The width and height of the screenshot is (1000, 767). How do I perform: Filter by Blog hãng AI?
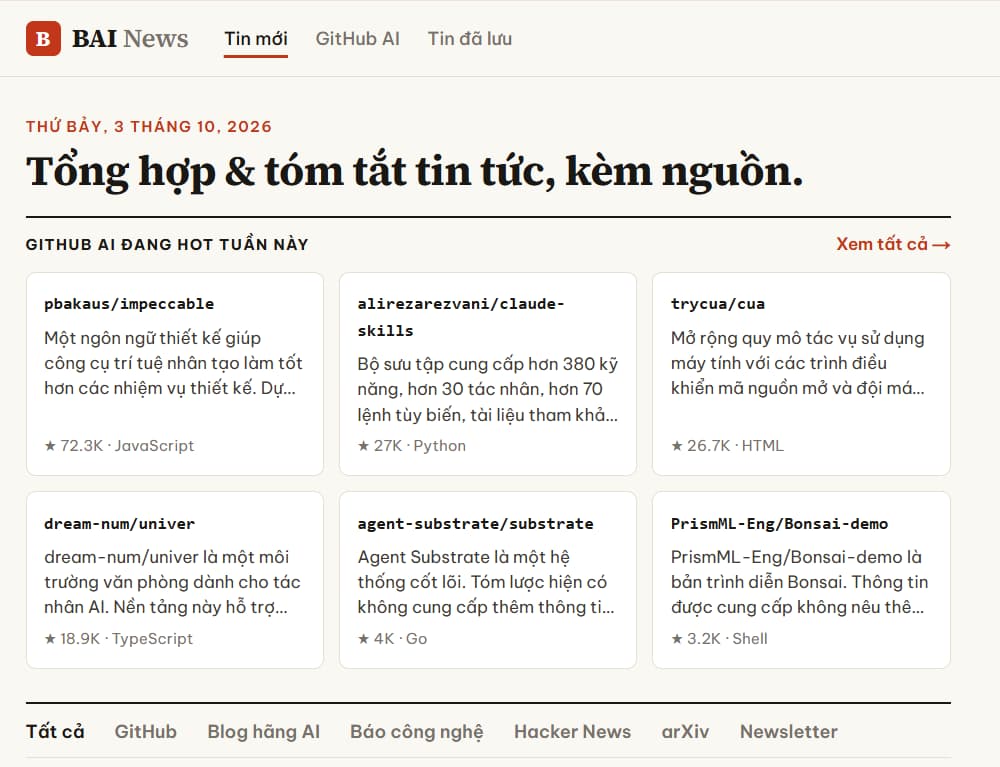(263, 731)
